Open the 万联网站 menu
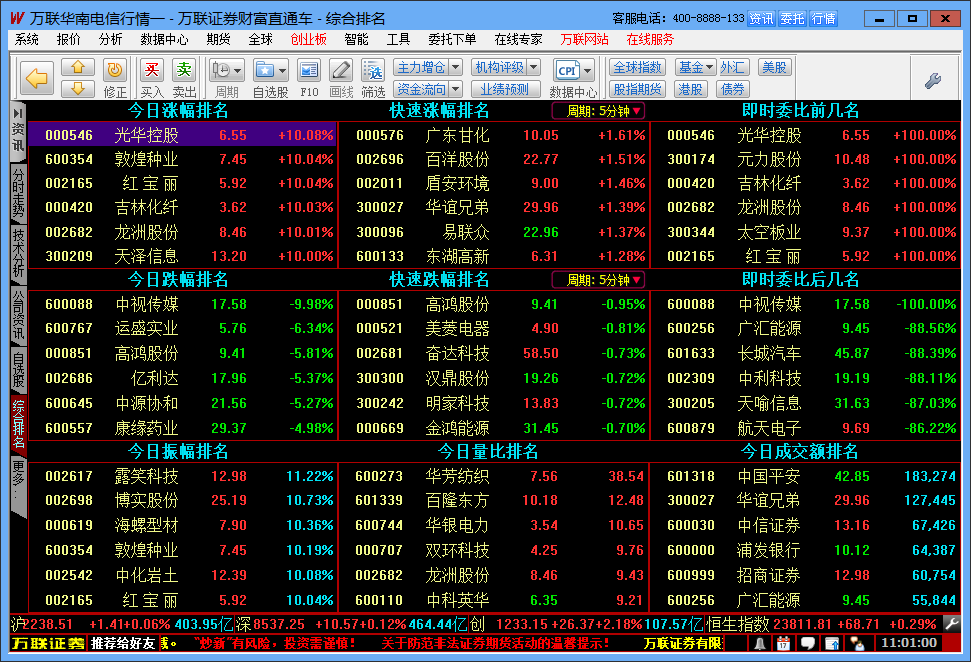971x662 pixels. click(x=584, y=40)
